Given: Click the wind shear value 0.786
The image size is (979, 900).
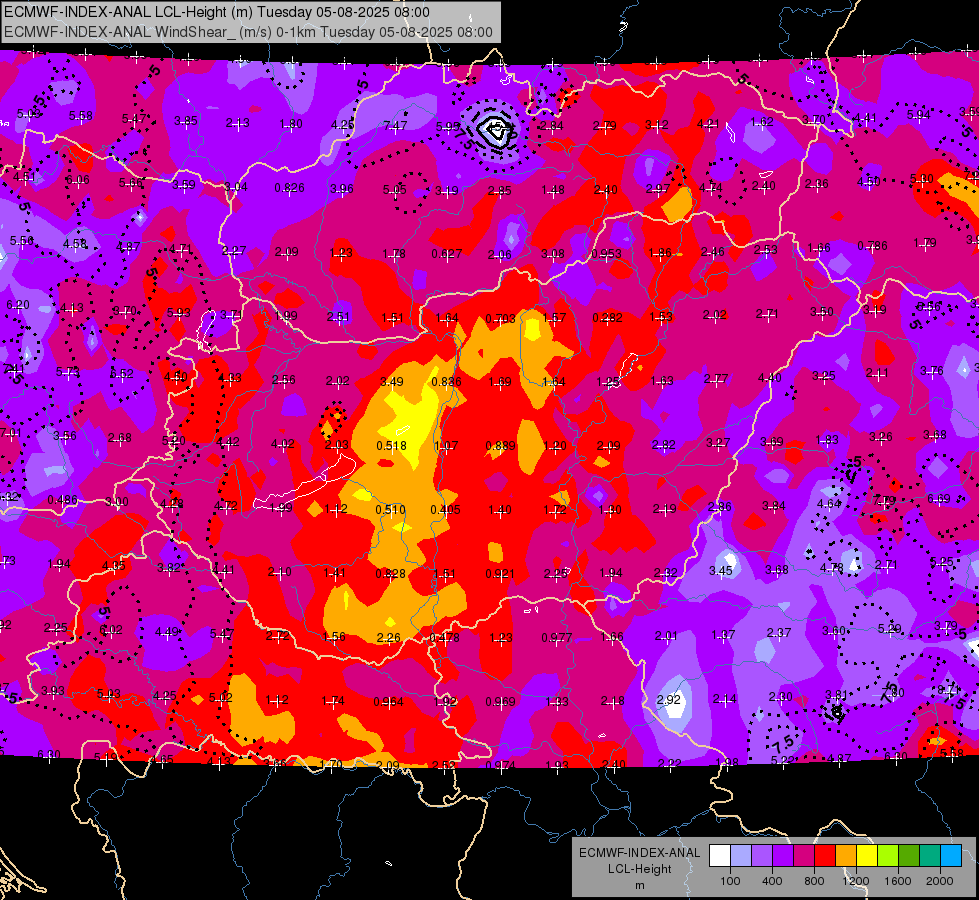Looking at the screenshot, I should (x=872, y=245).
